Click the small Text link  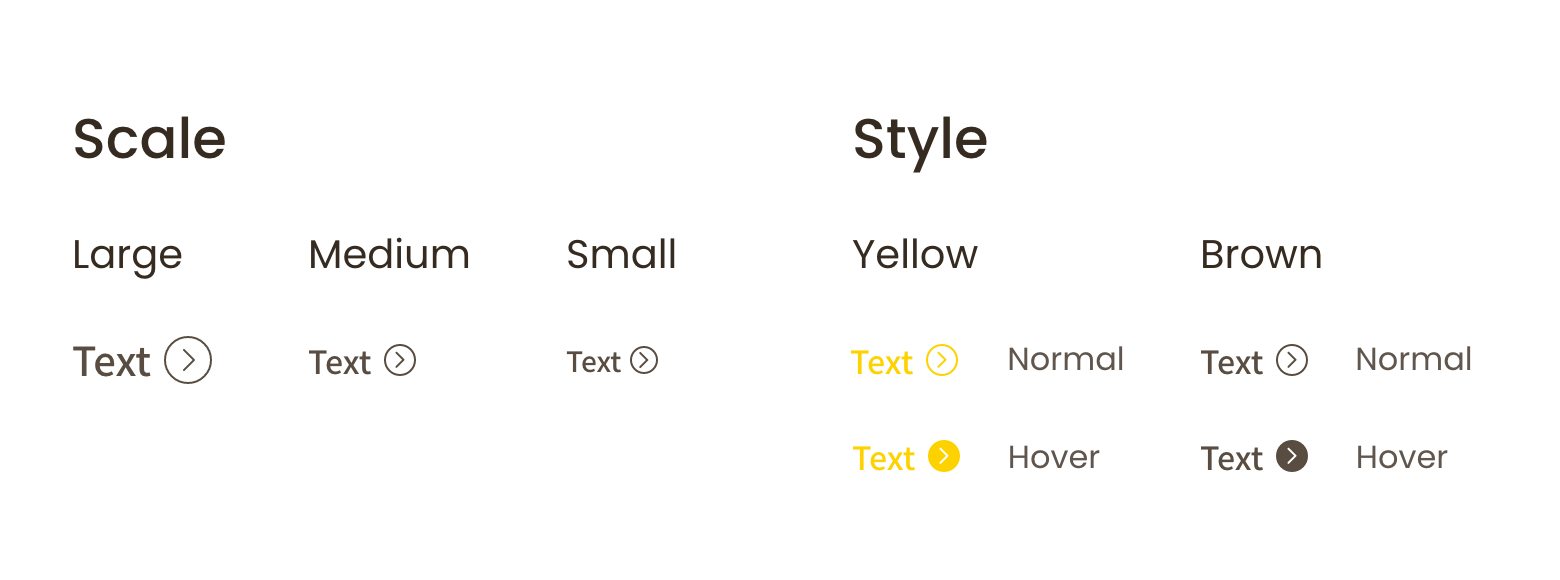tap(594, 361)
